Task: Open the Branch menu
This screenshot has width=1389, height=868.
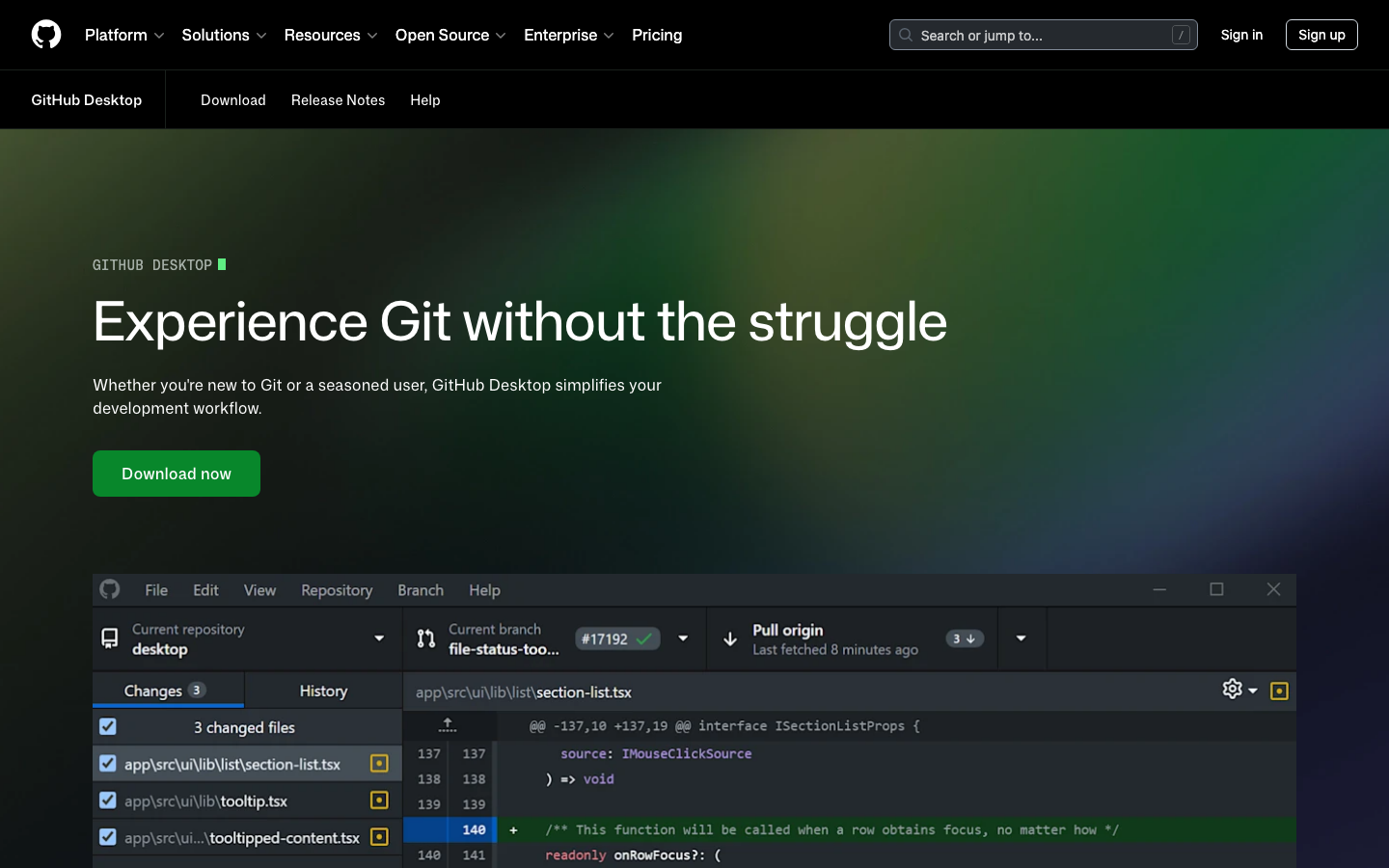Action: [x=421, y=589]
